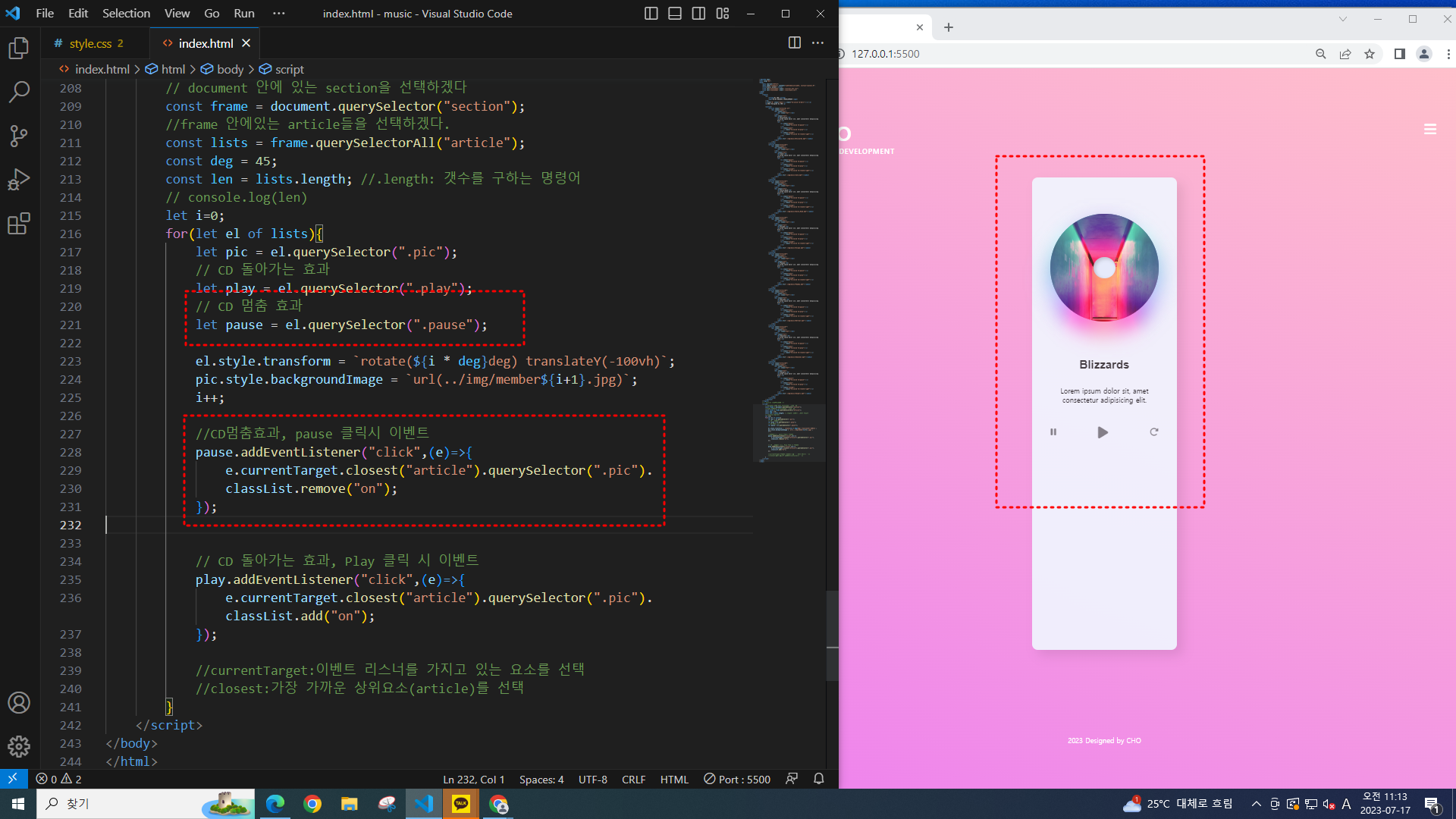
Task: Open the Explorer view in activity bar
Action: tap(19, 49)
